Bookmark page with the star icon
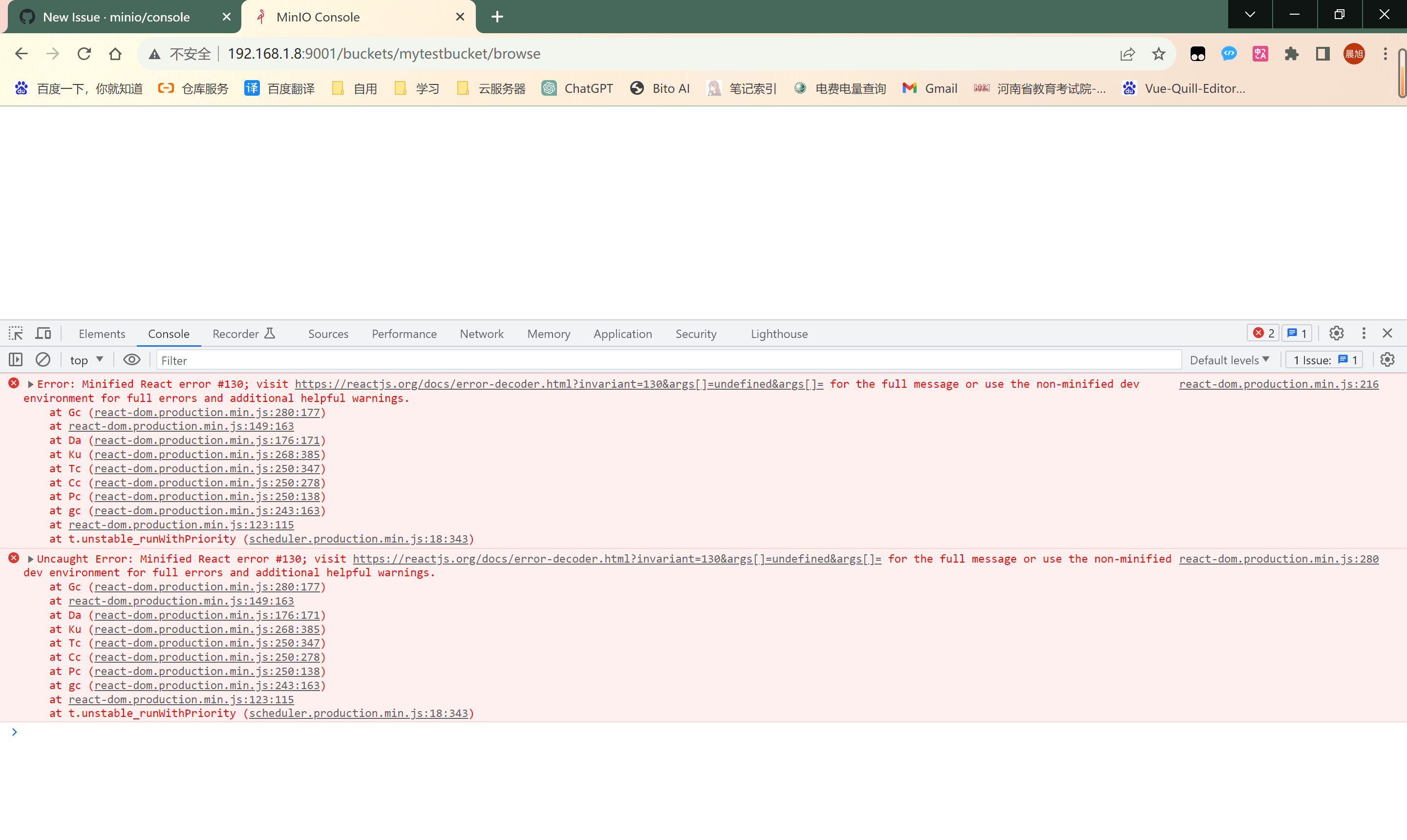 tap(1158, 54)
